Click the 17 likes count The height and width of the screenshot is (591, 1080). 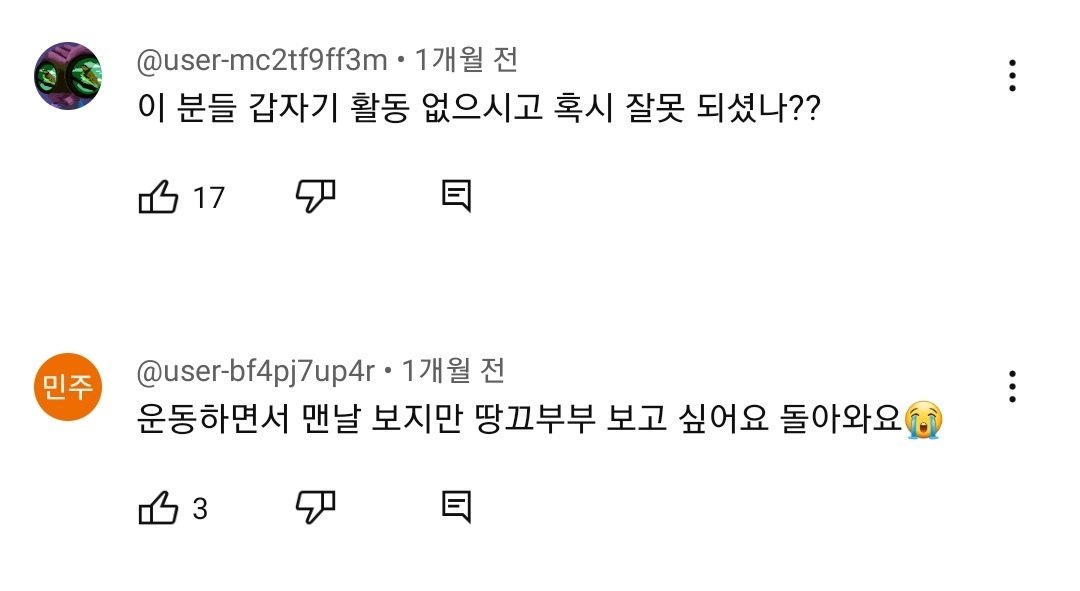[x=208, y=198]
